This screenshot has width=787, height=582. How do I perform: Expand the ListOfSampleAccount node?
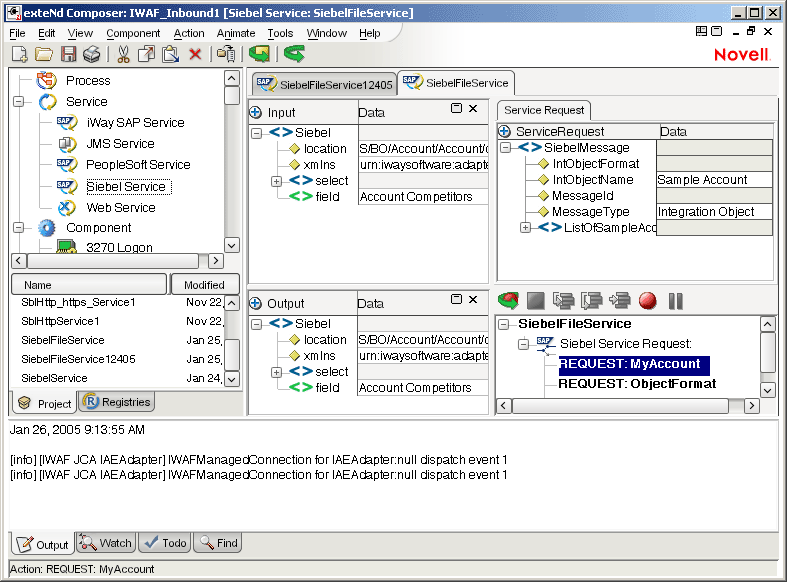point(525,228)
